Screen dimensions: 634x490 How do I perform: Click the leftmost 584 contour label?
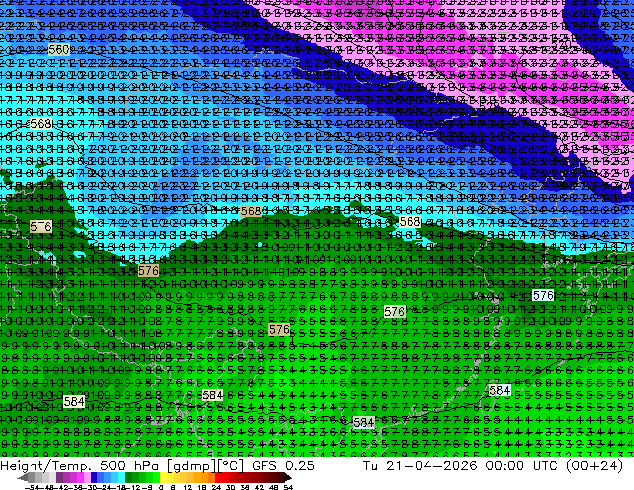[x=74, y=401]
